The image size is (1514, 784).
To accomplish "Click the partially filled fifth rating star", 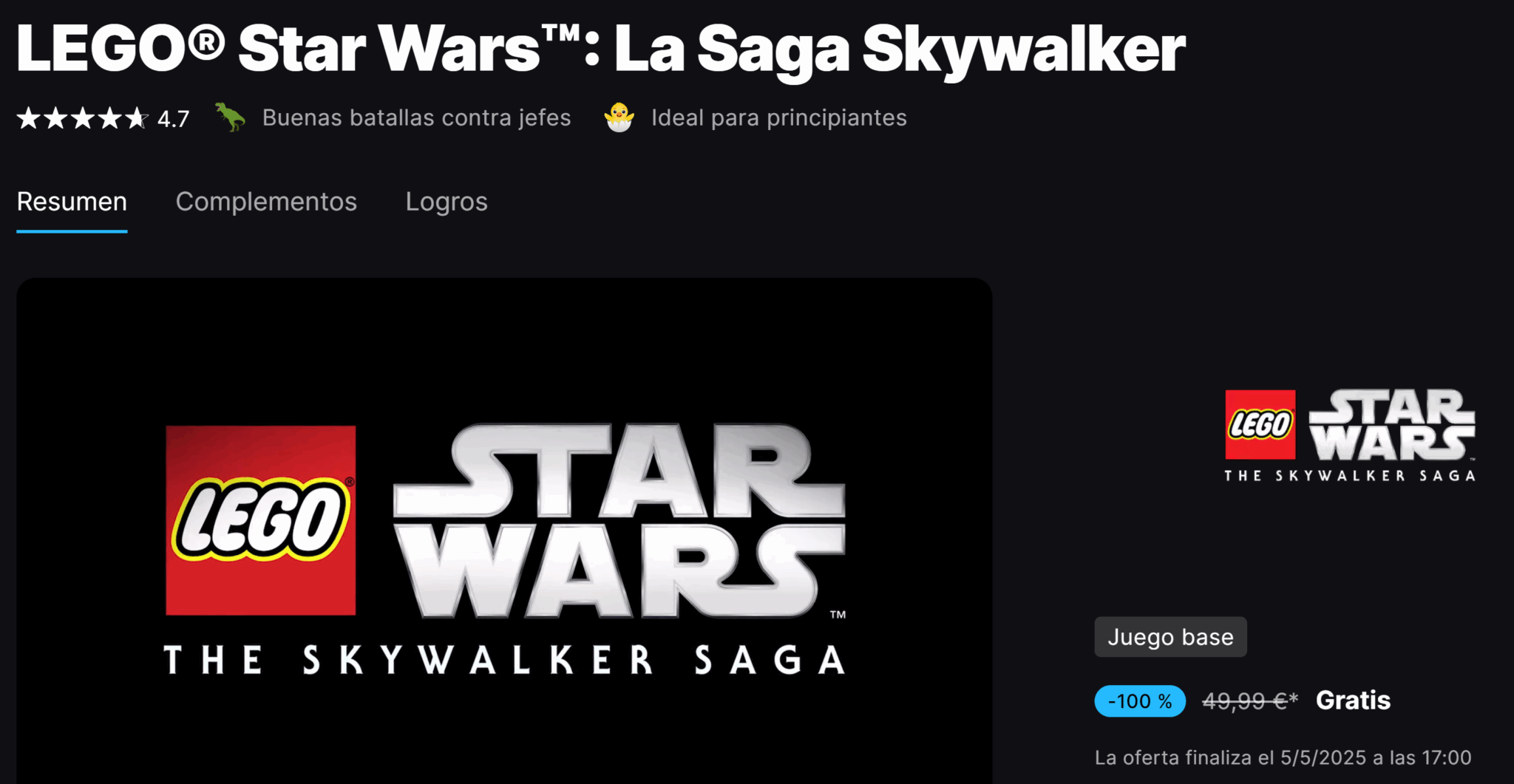I will (x=136, y=118).
